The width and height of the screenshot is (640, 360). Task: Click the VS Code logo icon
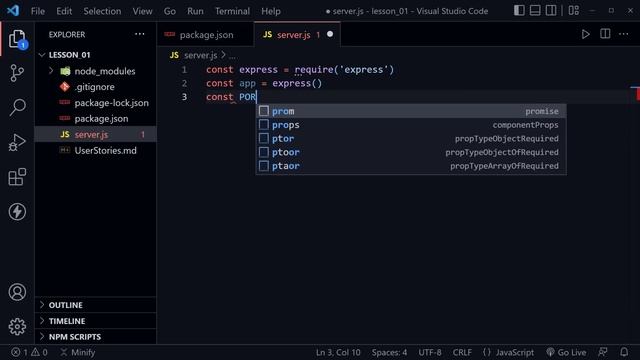click(x=13, y=10)
